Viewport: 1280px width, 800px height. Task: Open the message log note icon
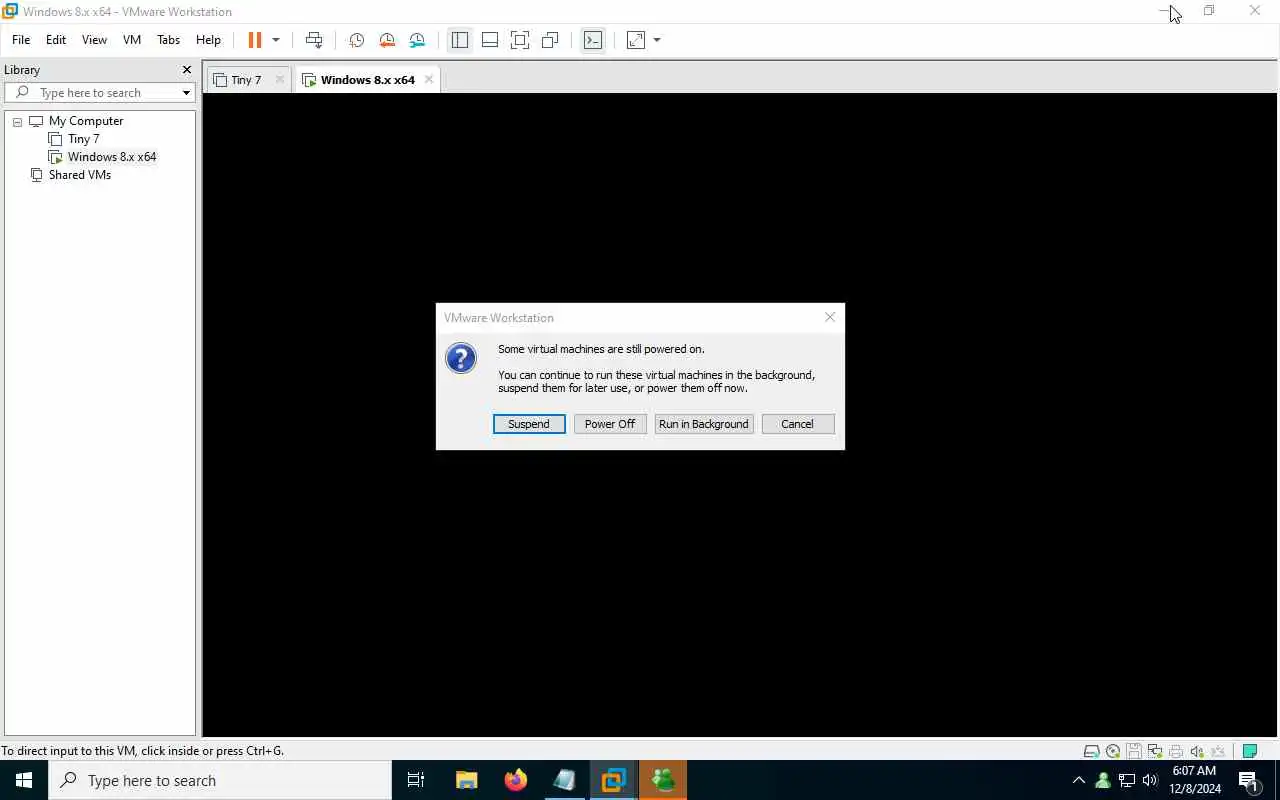[1249, 751]
